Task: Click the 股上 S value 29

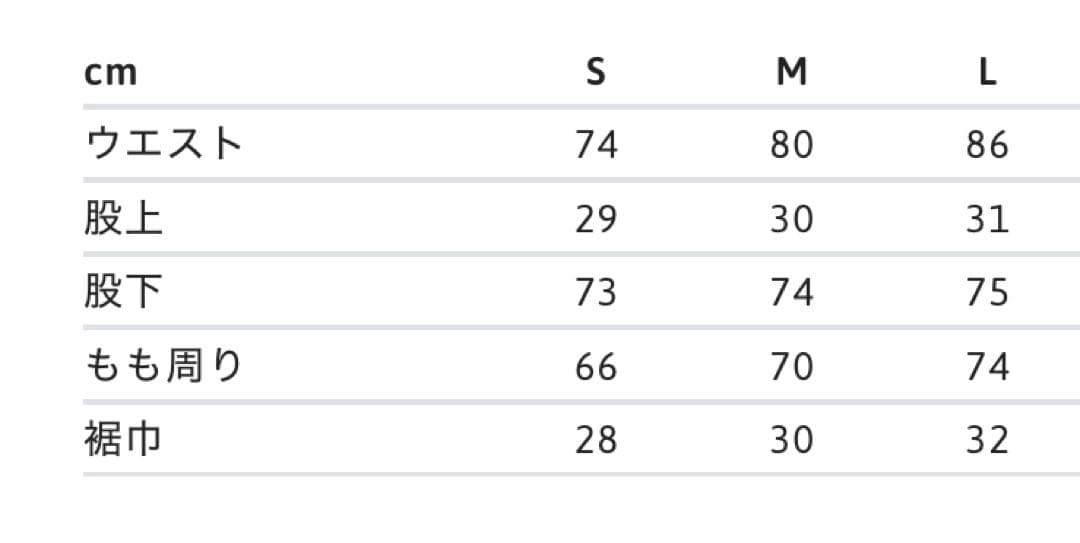Action: pos(596,219)
